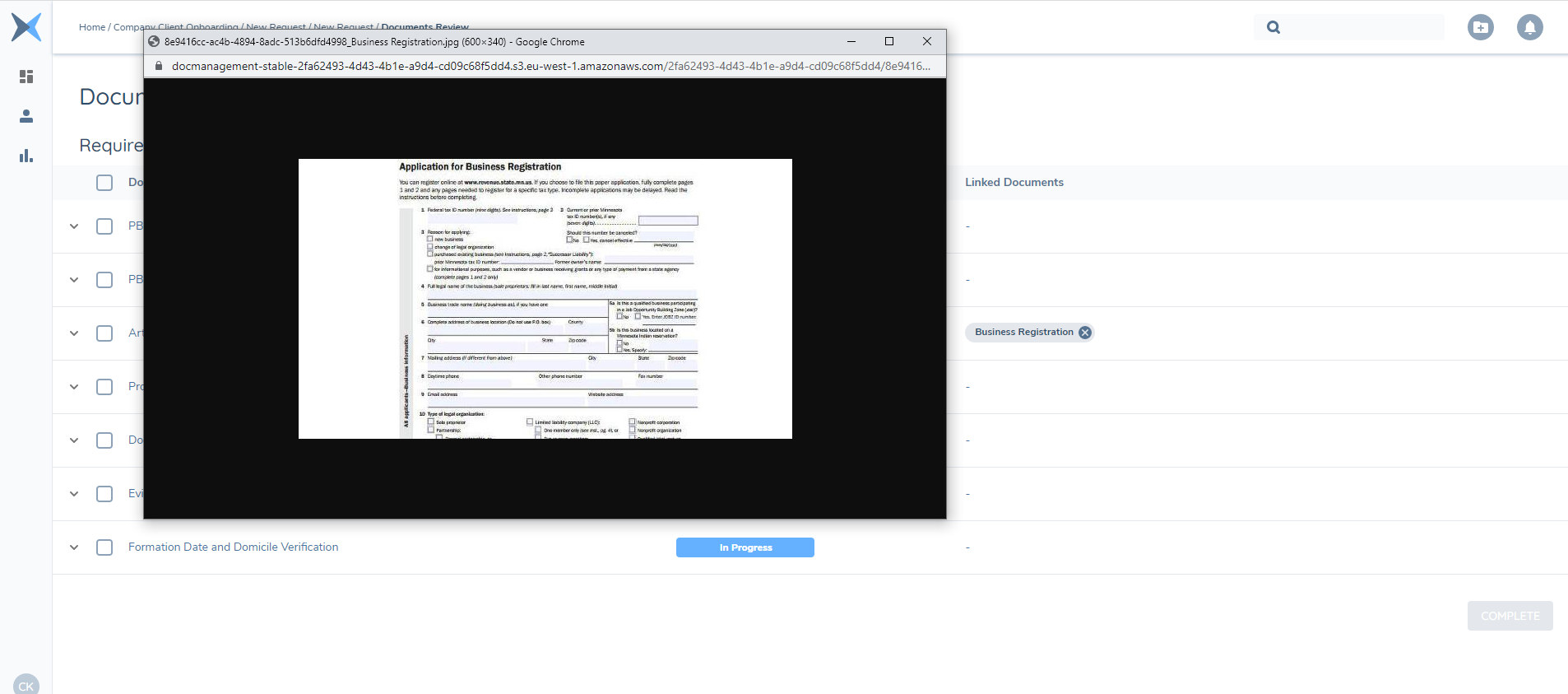The width and height of the screenshot is (1568, 694).
Task: Open the dashboard icon in the sidebar
Action: pyautogui.click(x=26, y=77)
